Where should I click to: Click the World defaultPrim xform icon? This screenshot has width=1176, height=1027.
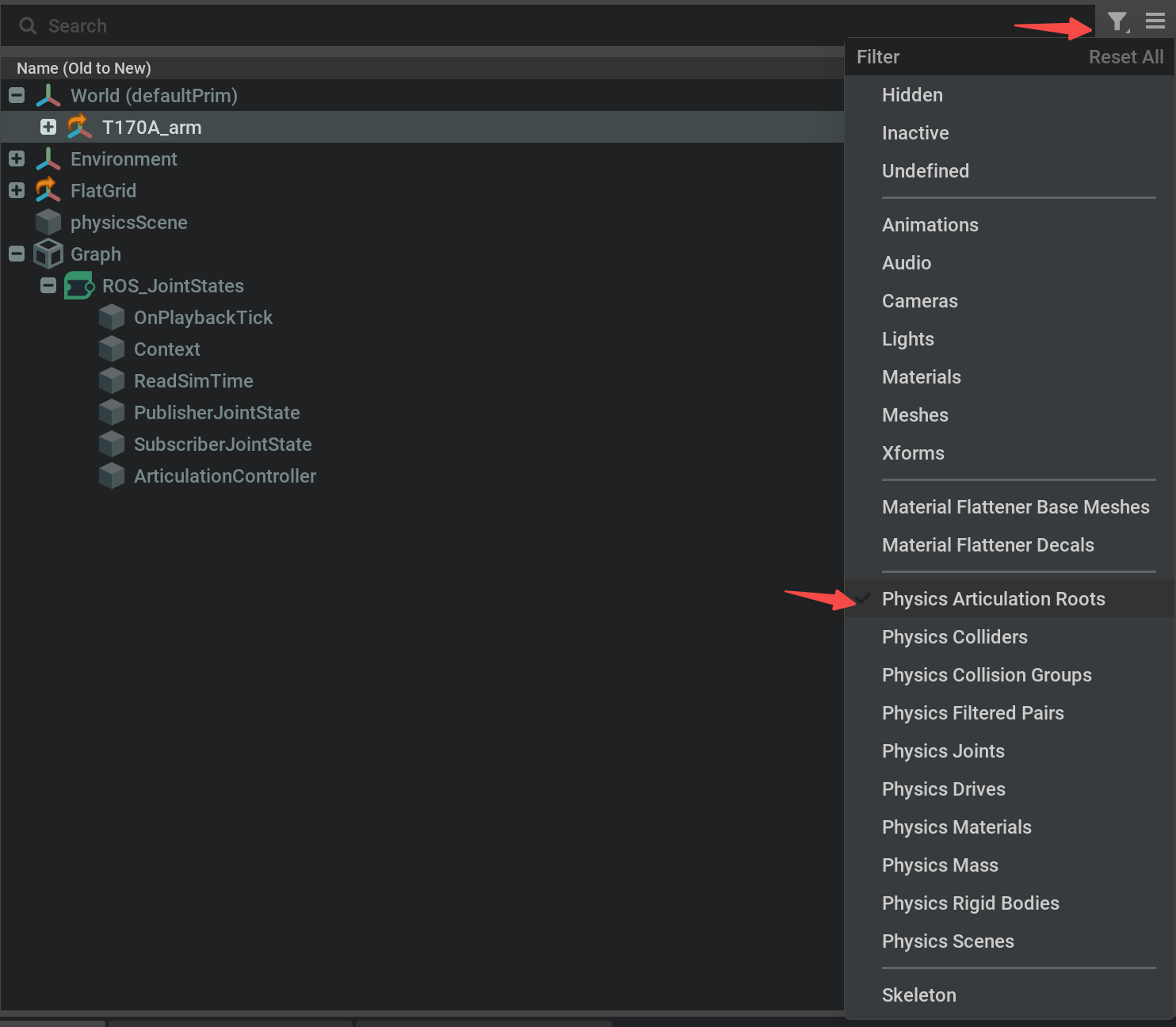(48, 96)
